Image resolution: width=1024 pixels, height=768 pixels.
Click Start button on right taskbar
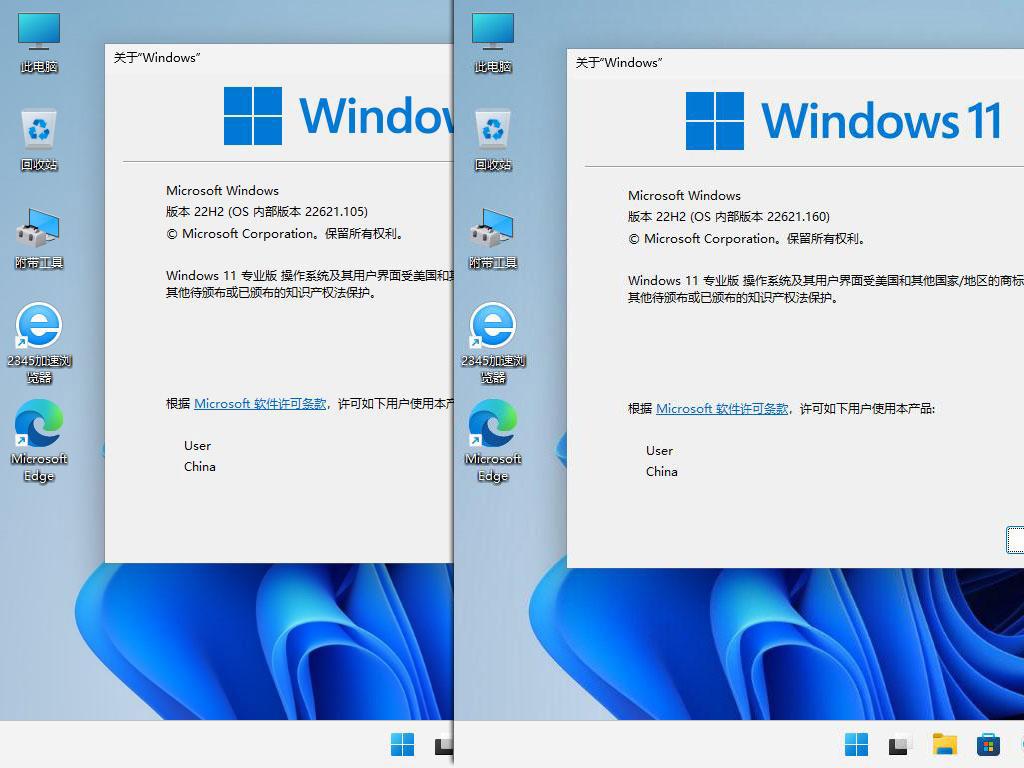tap(856, 744)
